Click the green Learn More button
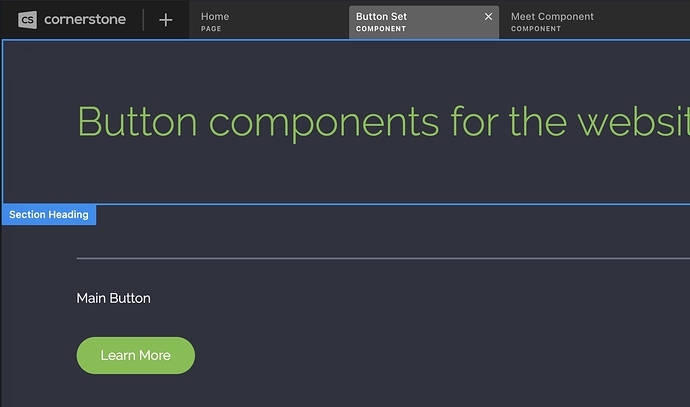The width and height of the screenshot is (690, 407). 135,355
